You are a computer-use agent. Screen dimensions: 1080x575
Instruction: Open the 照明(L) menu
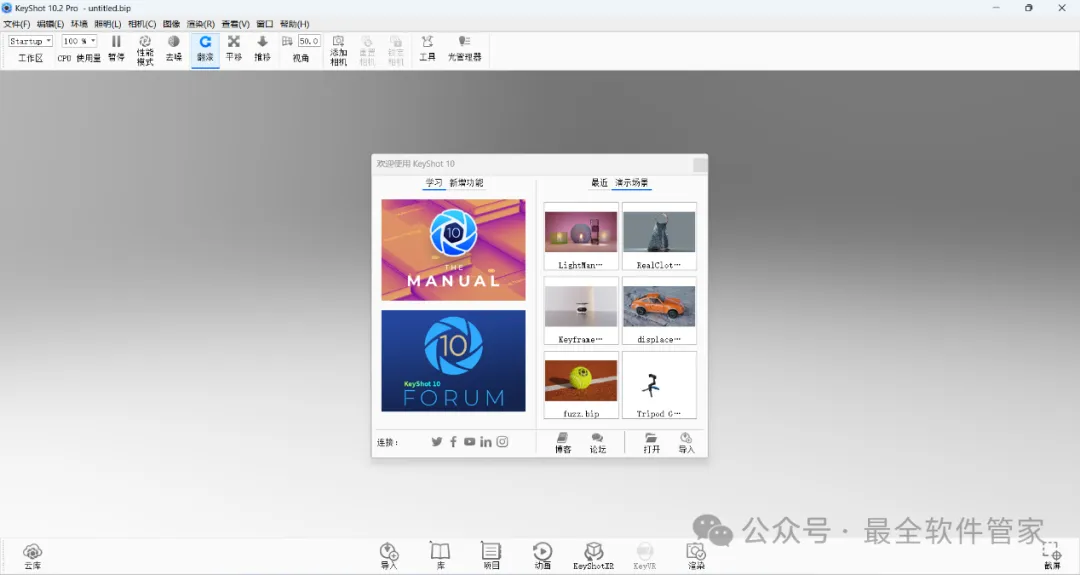pos(107,24)
